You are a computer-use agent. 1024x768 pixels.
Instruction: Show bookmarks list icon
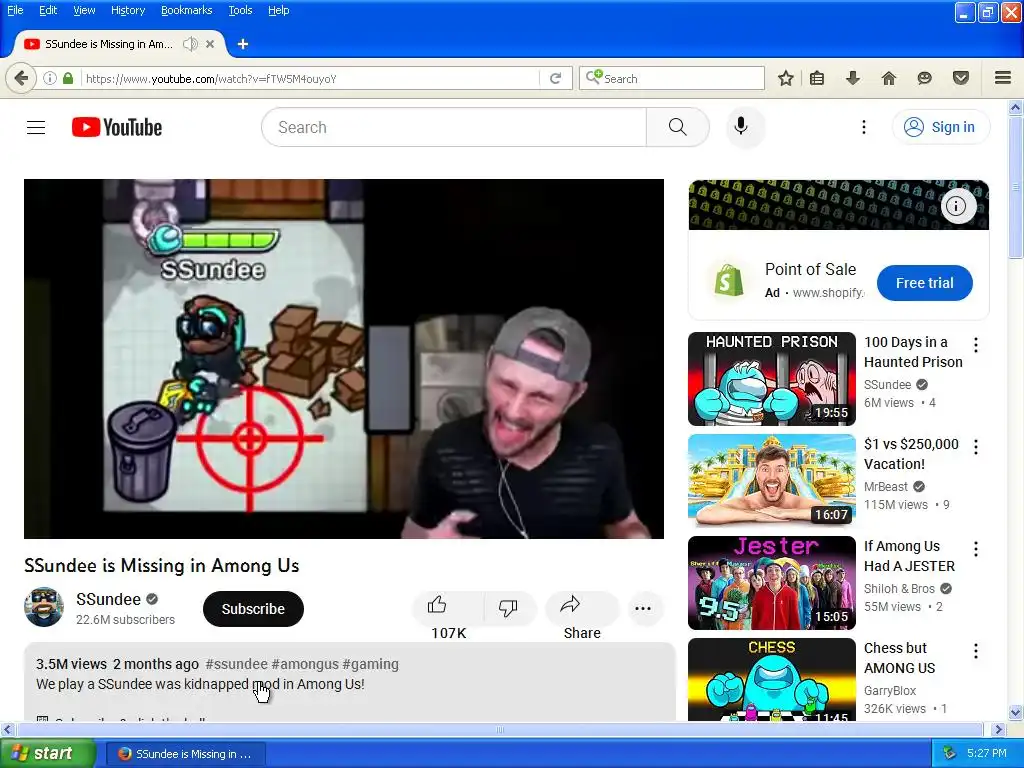tap(816, 78)
